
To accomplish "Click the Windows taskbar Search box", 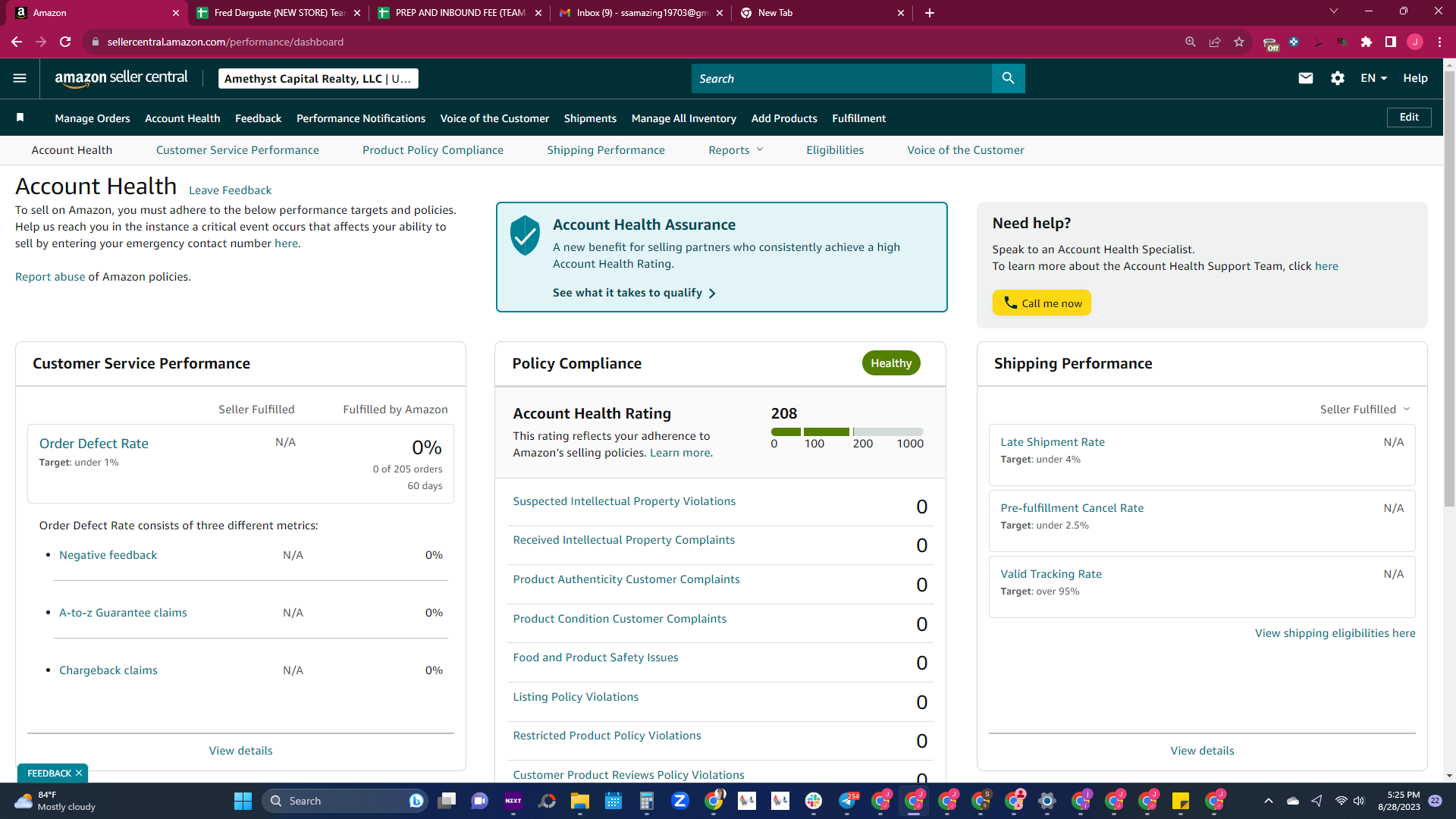I will (345, 801).
